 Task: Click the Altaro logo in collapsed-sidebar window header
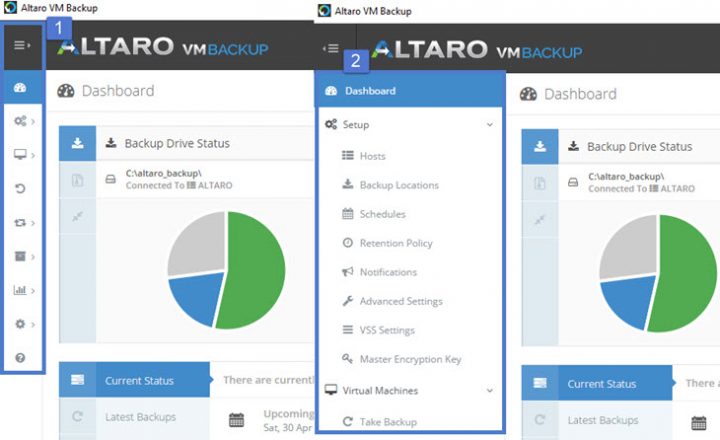[x=163, y=47]
